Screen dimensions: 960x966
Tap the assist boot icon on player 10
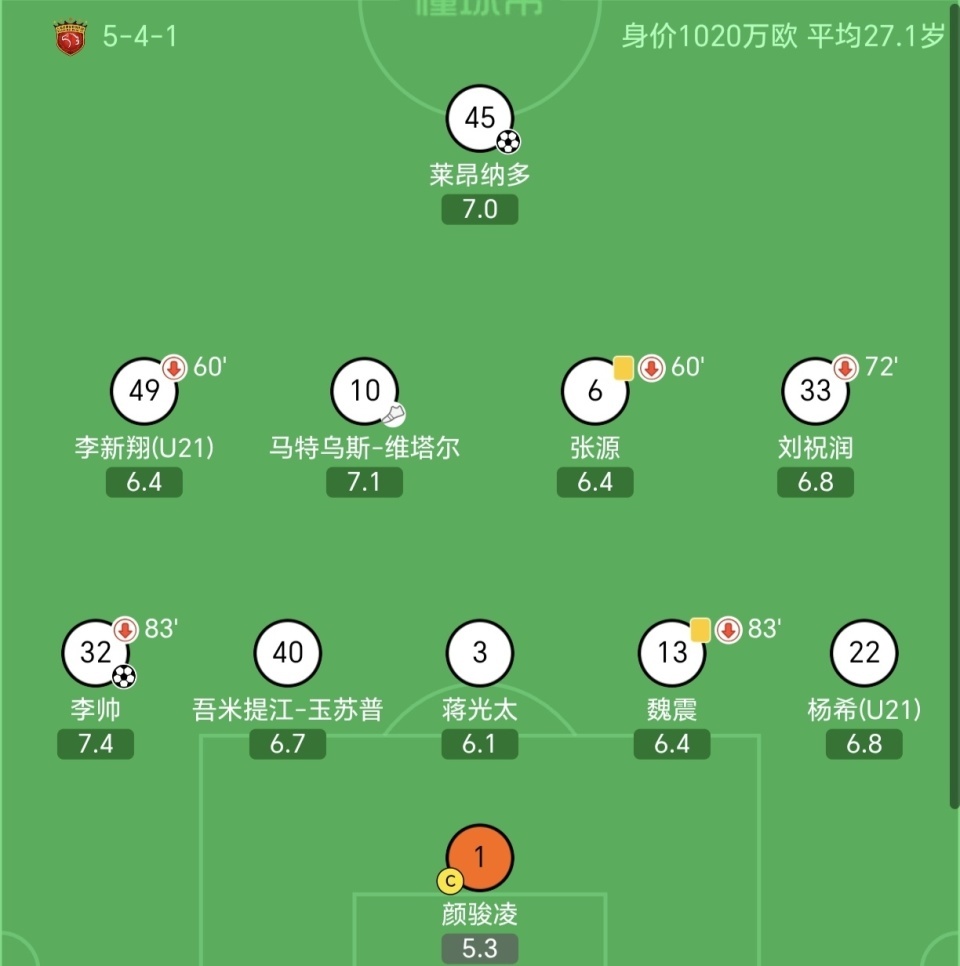[x=394, y=415]
